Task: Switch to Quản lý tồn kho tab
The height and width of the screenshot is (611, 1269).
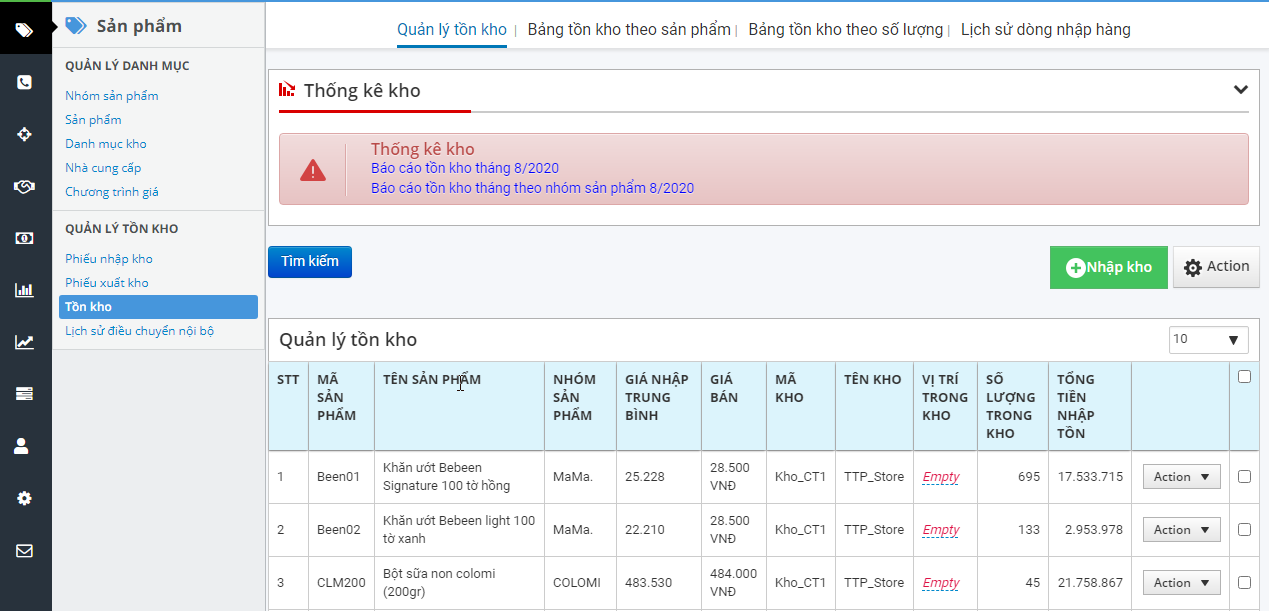Action: 452,30
